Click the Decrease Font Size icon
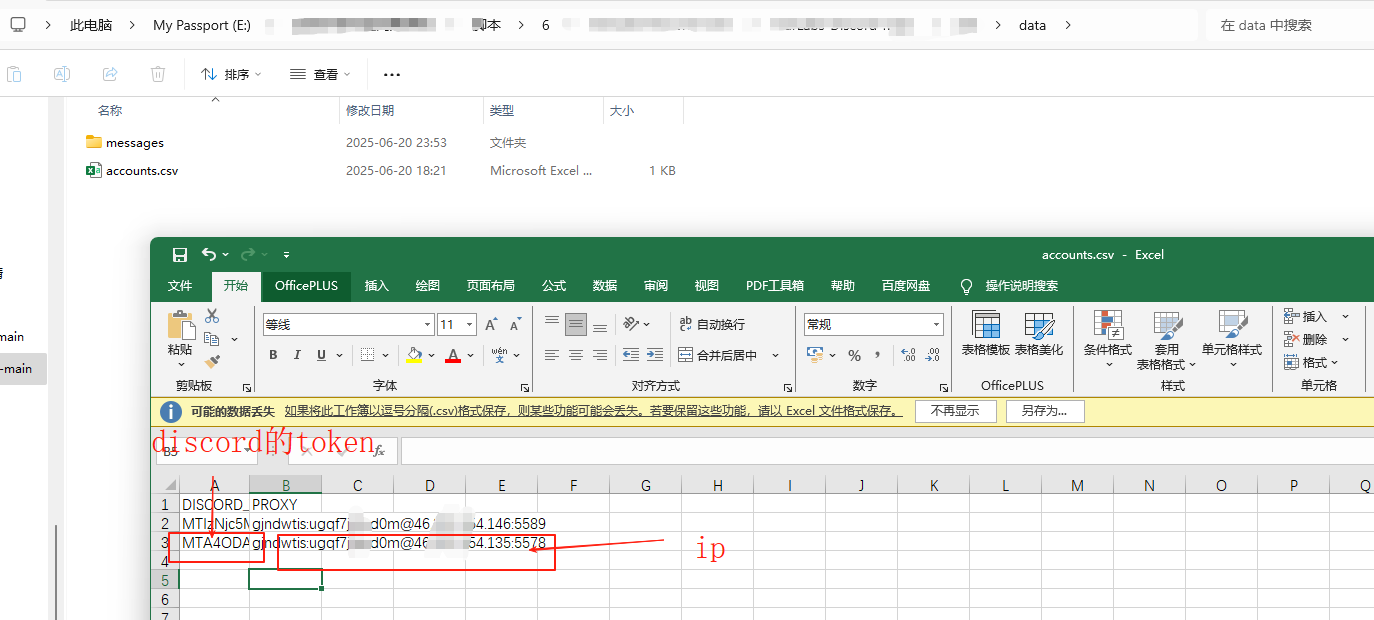 click(x=515, y=325)
